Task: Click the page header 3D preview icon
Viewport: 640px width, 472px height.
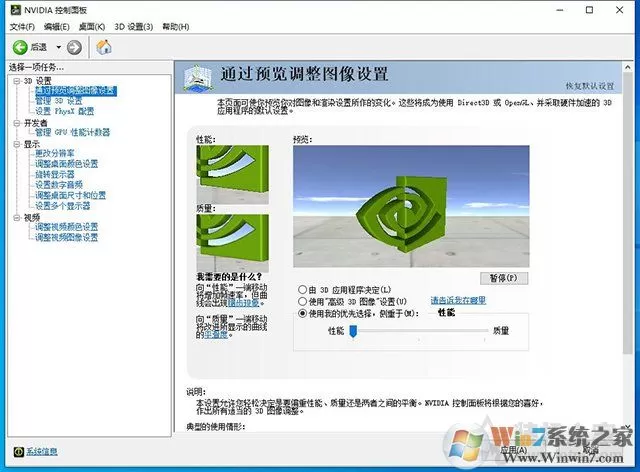Action: point(198,78)
